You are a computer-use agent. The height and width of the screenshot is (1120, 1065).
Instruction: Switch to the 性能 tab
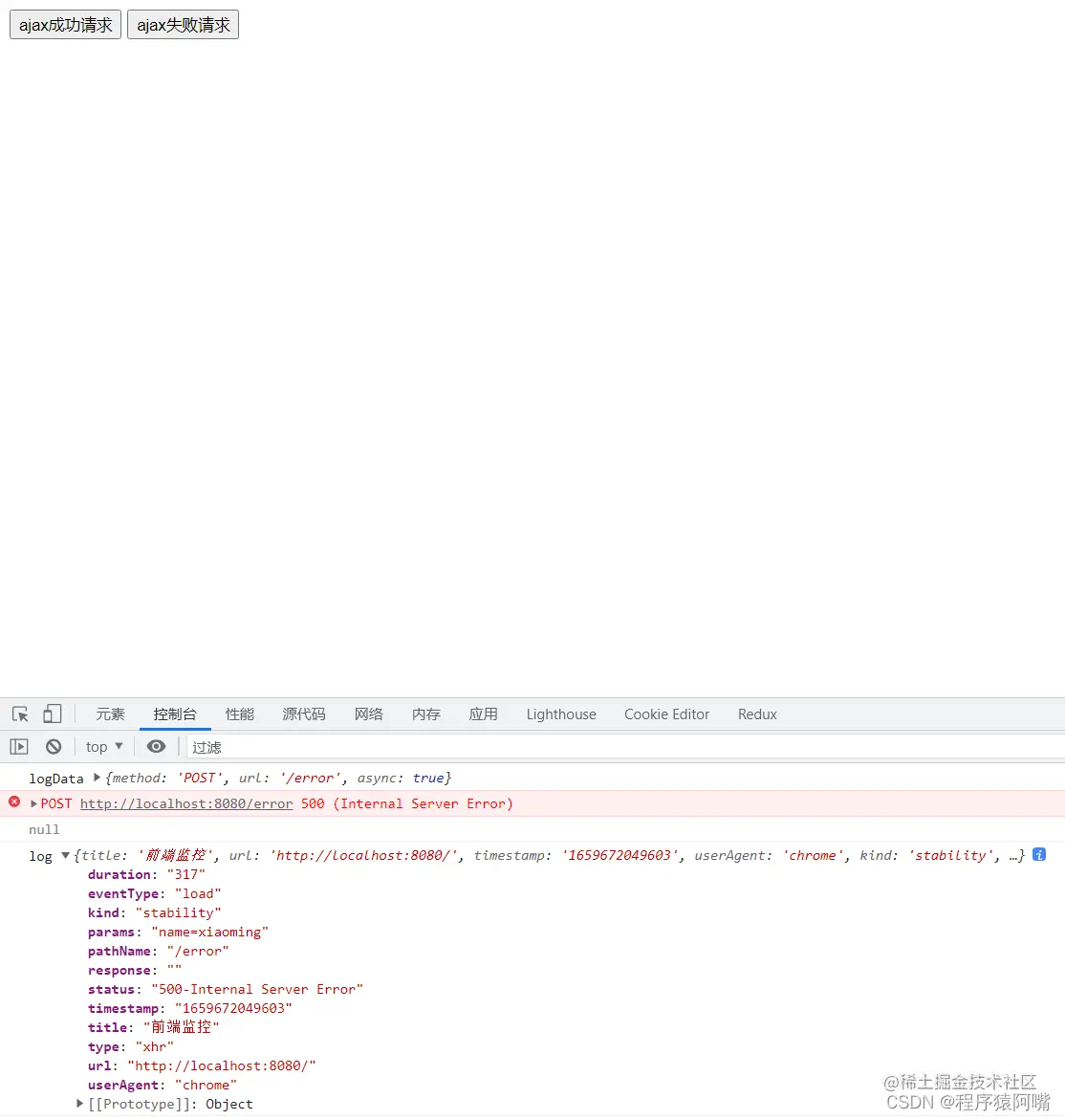tap(240, 714)
